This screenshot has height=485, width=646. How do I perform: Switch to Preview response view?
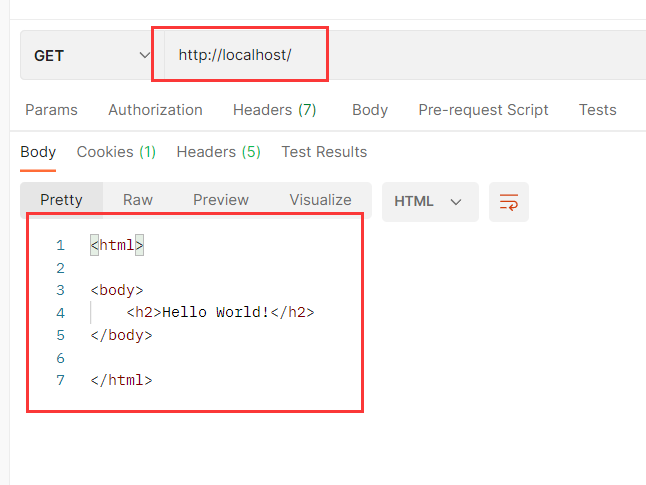click(x=221, y=200)
